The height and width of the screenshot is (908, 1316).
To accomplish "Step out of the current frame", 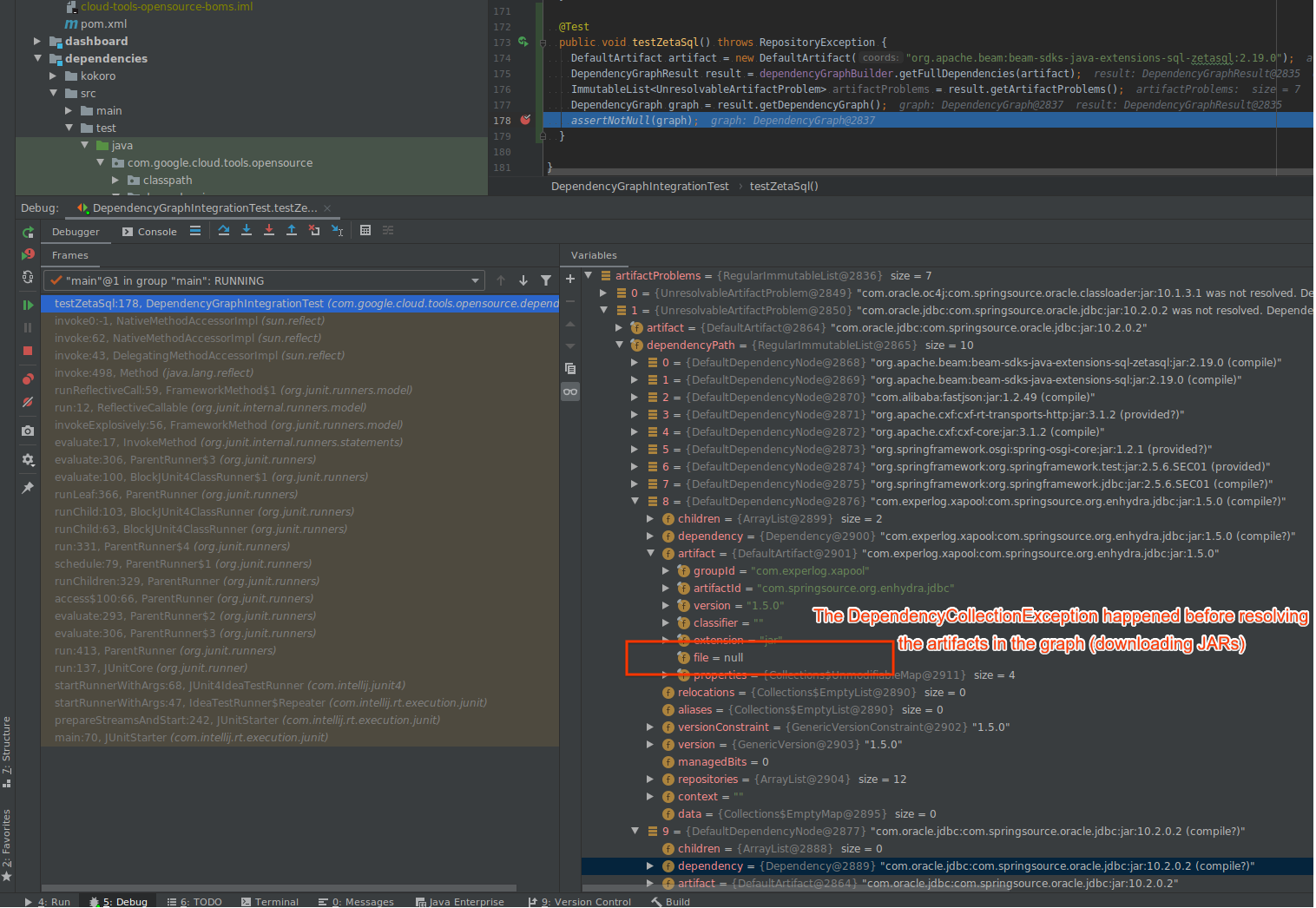I will click(291, 230).
